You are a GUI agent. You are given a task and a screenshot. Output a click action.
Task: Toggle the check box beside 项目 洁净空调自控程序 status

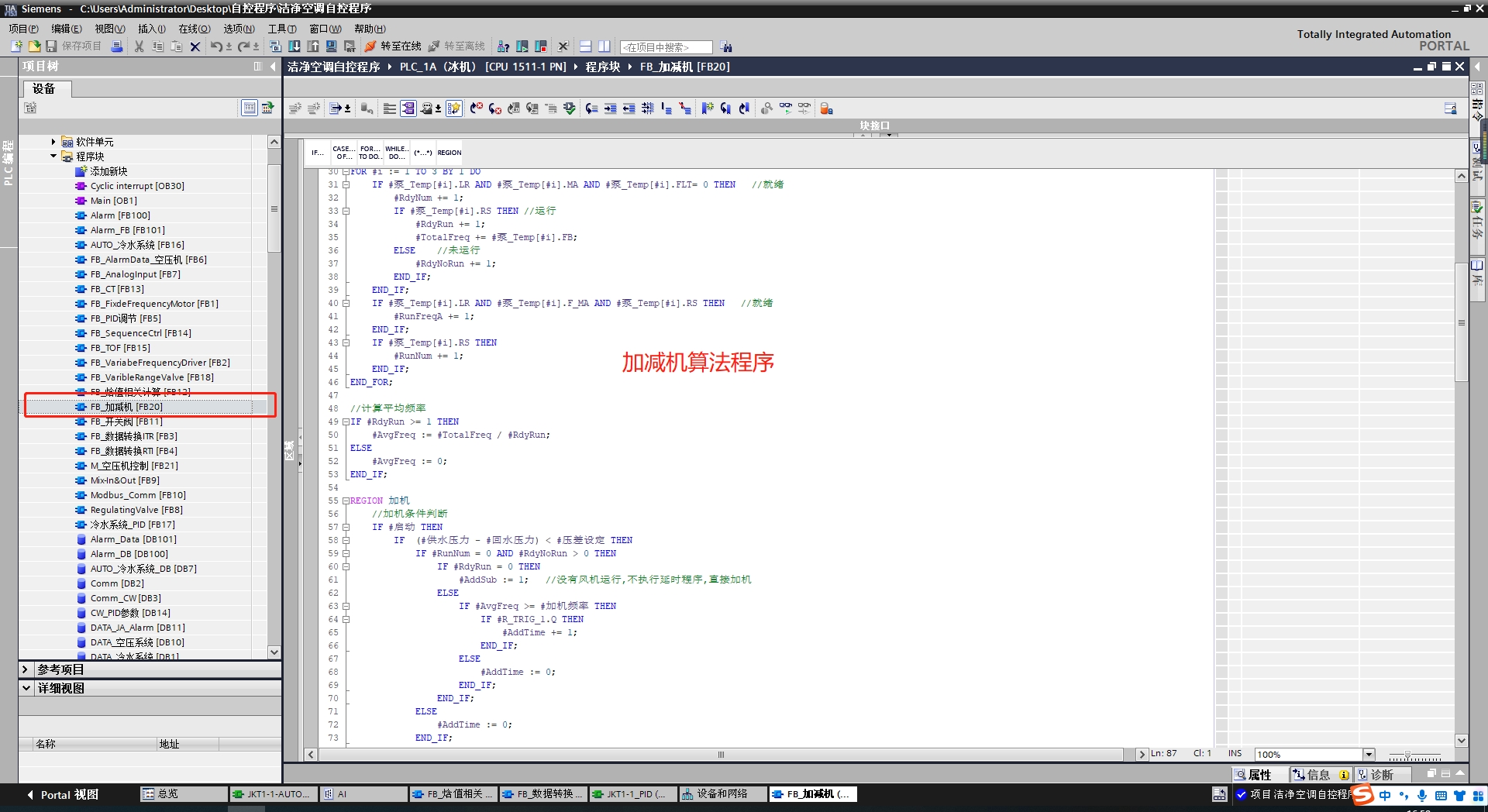click(1241, 794)
